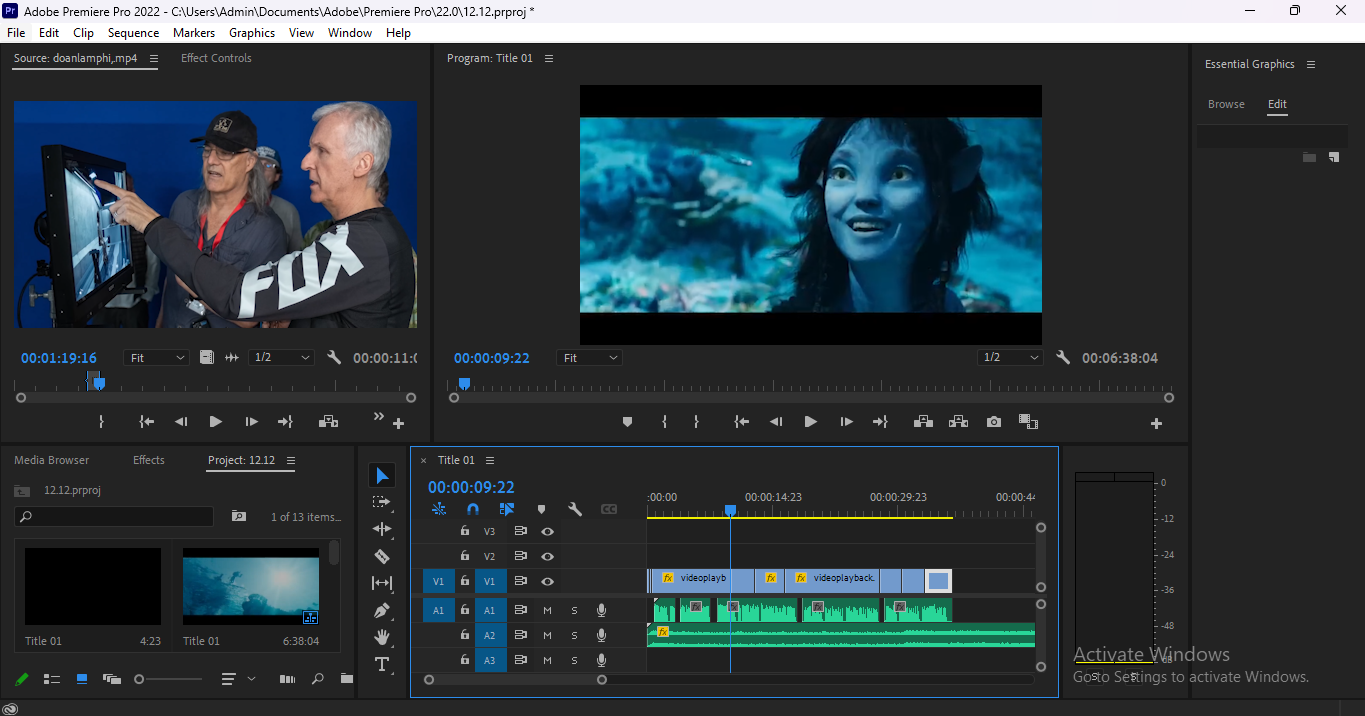Screen dimensions: 1365x716
Task: Click Program monitor playhead scrubber
Action: tap(464, 384)
